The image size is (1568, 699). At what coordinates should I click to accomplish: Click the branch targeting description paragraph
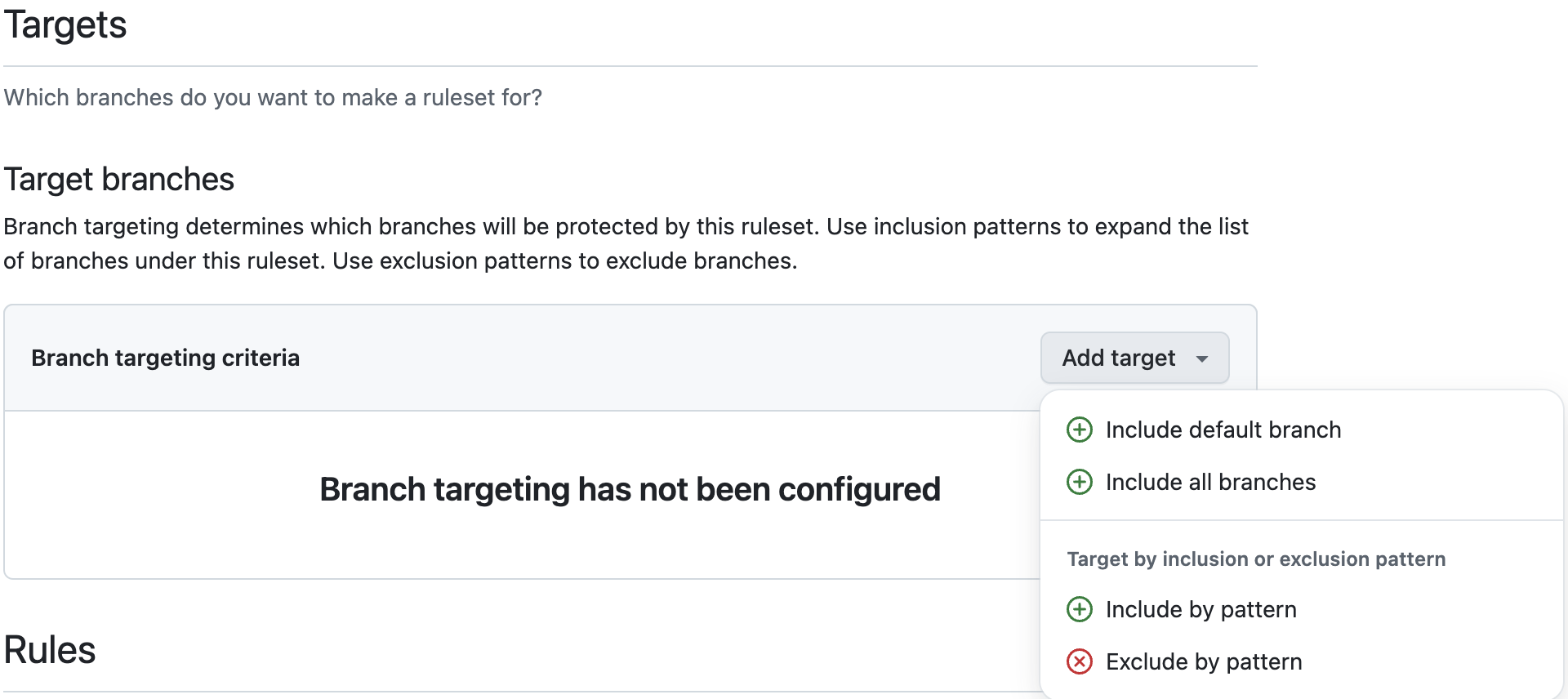point(626,243)
